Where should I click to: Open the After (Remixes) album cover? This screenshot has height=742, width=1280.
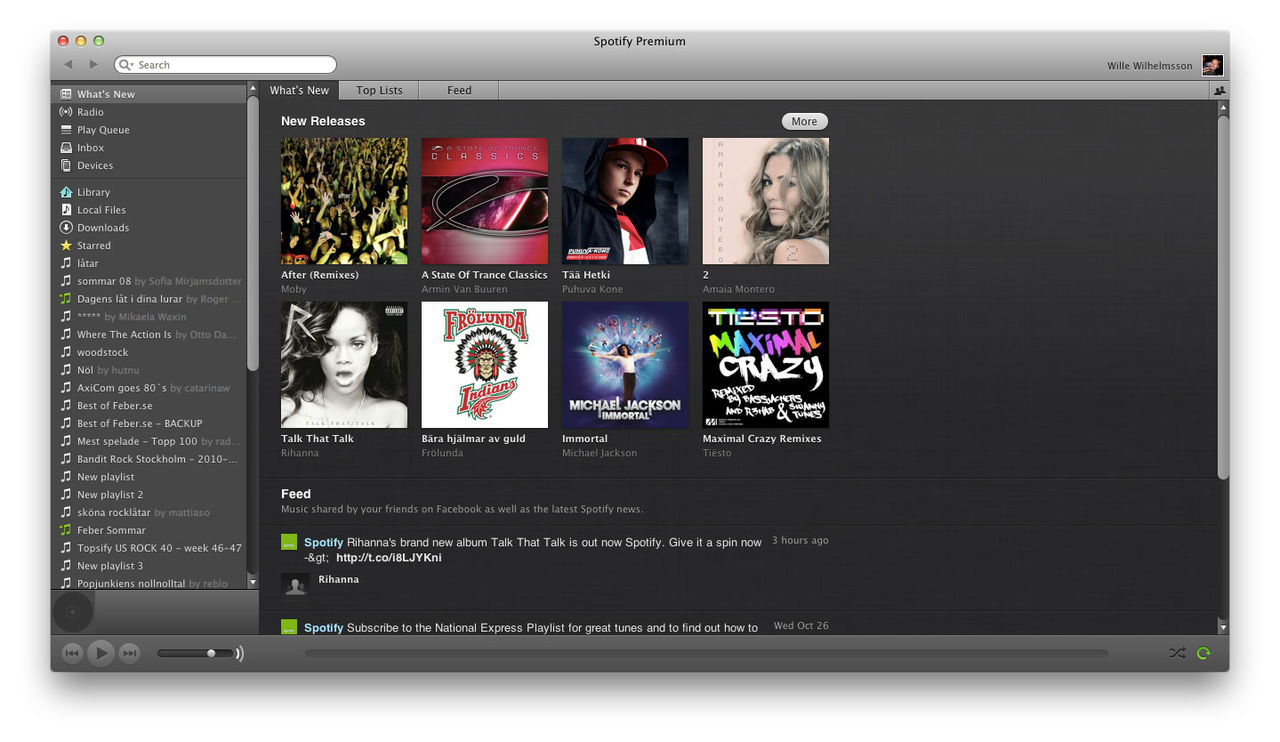pos(344,201)
